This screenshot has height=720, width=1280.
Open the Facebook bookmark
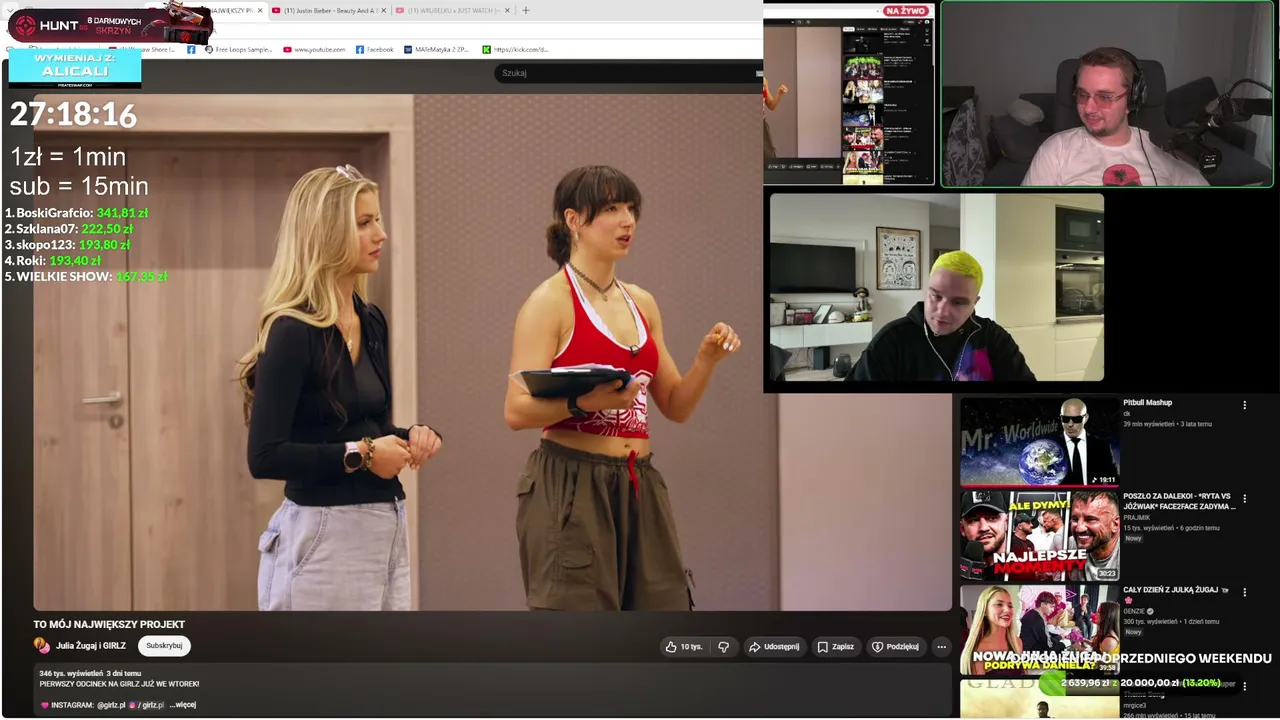tap(374, 49)
